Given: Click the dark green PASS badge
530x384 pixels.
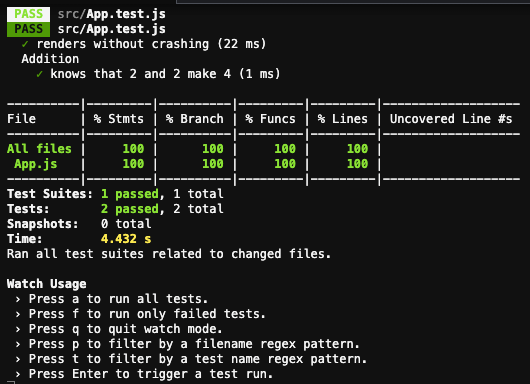Looking at the screenshot, I should 28,29.
